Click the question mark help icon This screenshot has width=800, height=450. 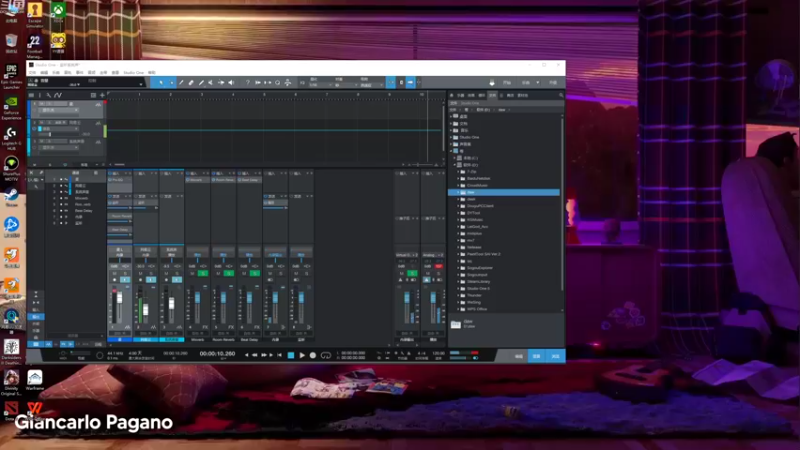pos(248,83)
